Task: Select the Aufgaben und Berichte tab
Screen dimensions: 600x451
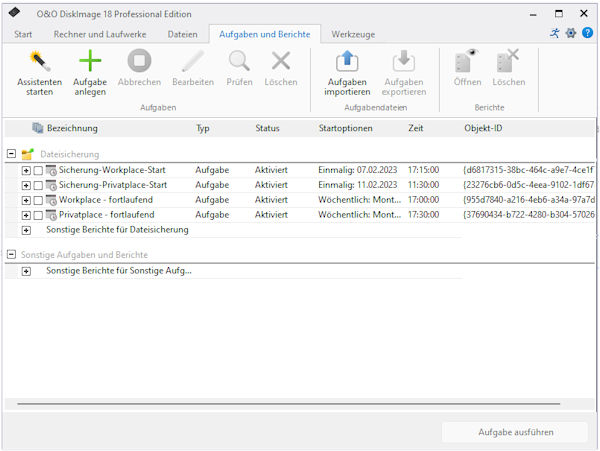Action: tap(265, 34)
